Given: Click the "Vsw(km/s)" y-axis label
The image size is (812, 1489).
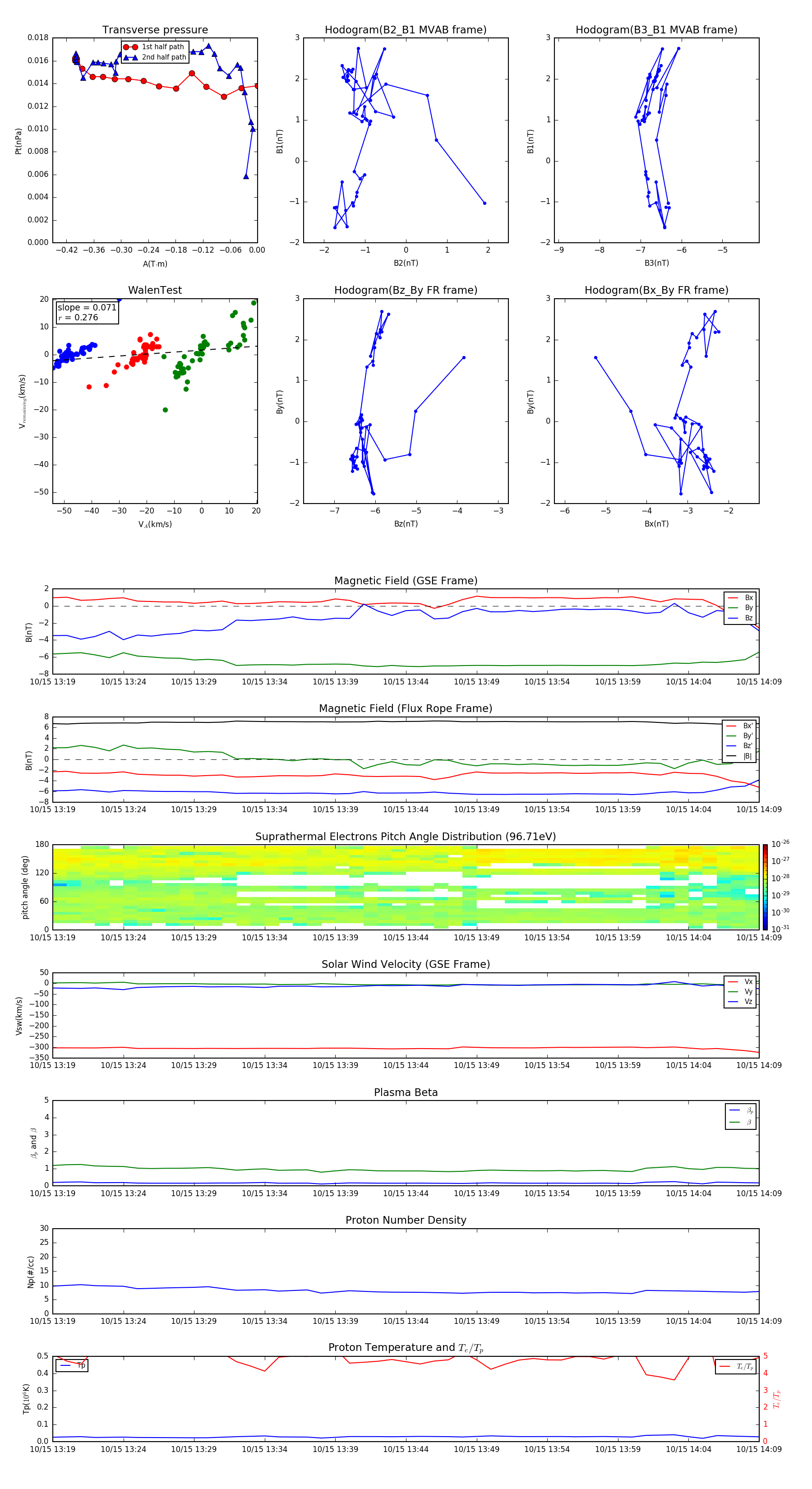Looking at the screenshot, I should (19, 1016).
